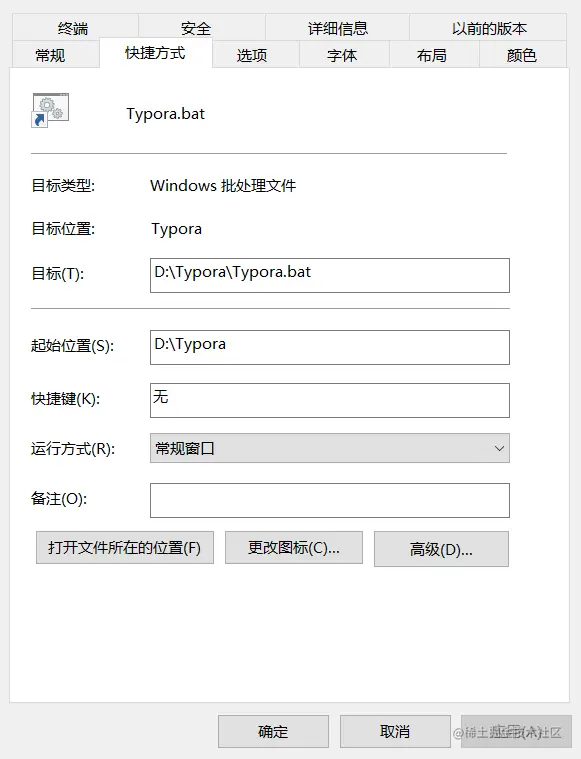Open the 运行方式(R) dropdown

(330, 448)
